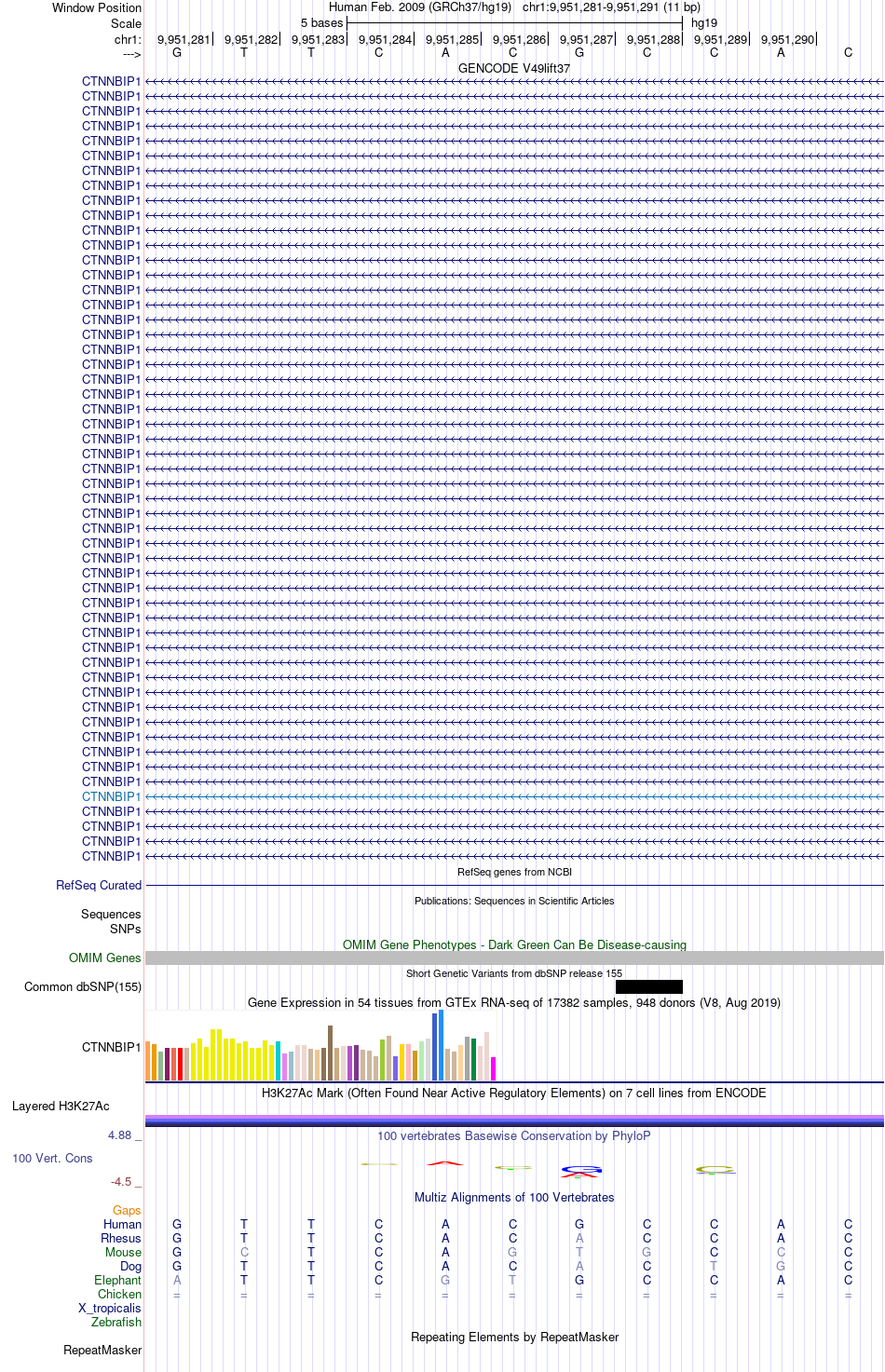This screenshot has width=885, height=1372.
Task: Click the chr1: ruler label
Action: [128, 40]
